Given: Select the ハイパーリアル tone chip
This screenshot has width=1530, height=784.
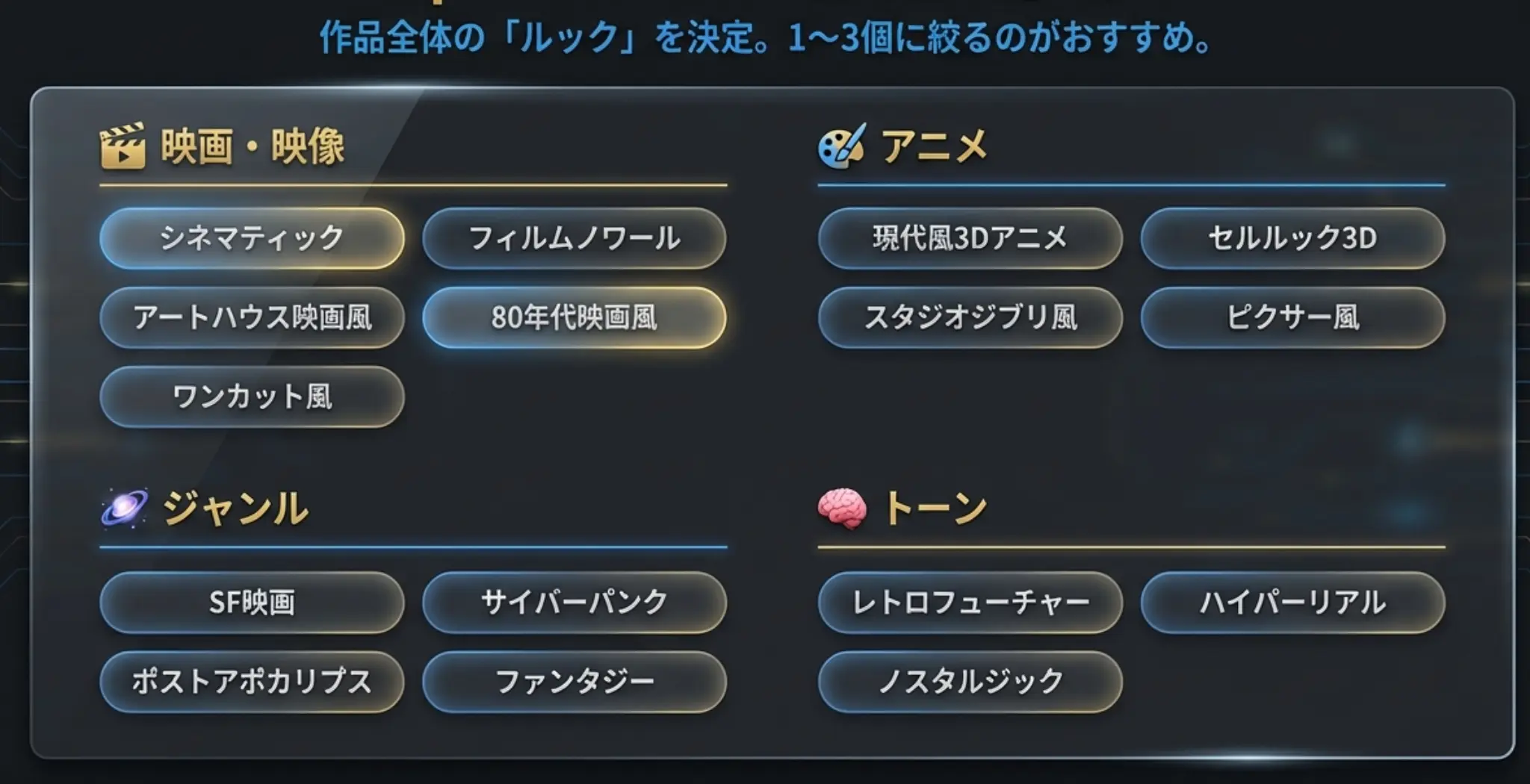Looking at the screenshot, I should [x=1292, y=603].
